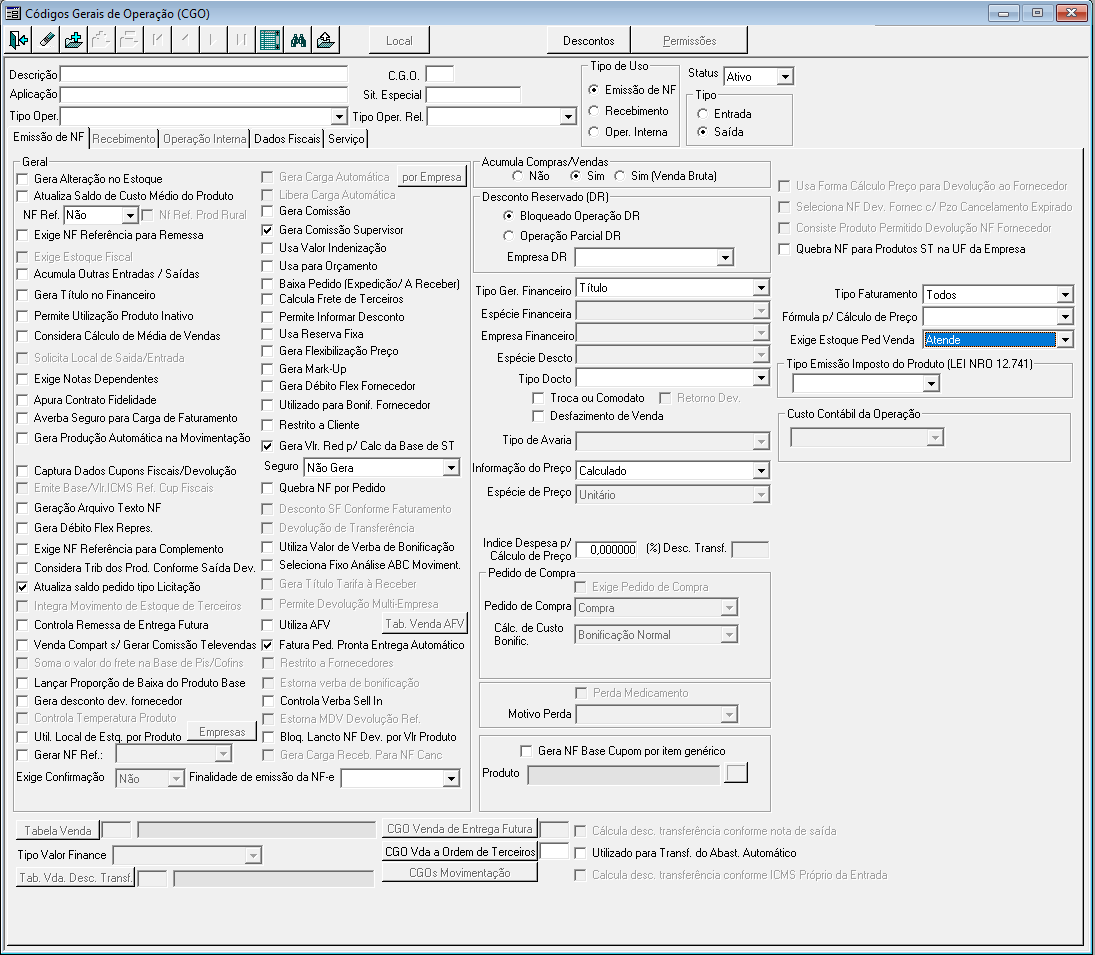
Task: Click the greyed-out folder icon after the add icon
Action: [101, 40]
